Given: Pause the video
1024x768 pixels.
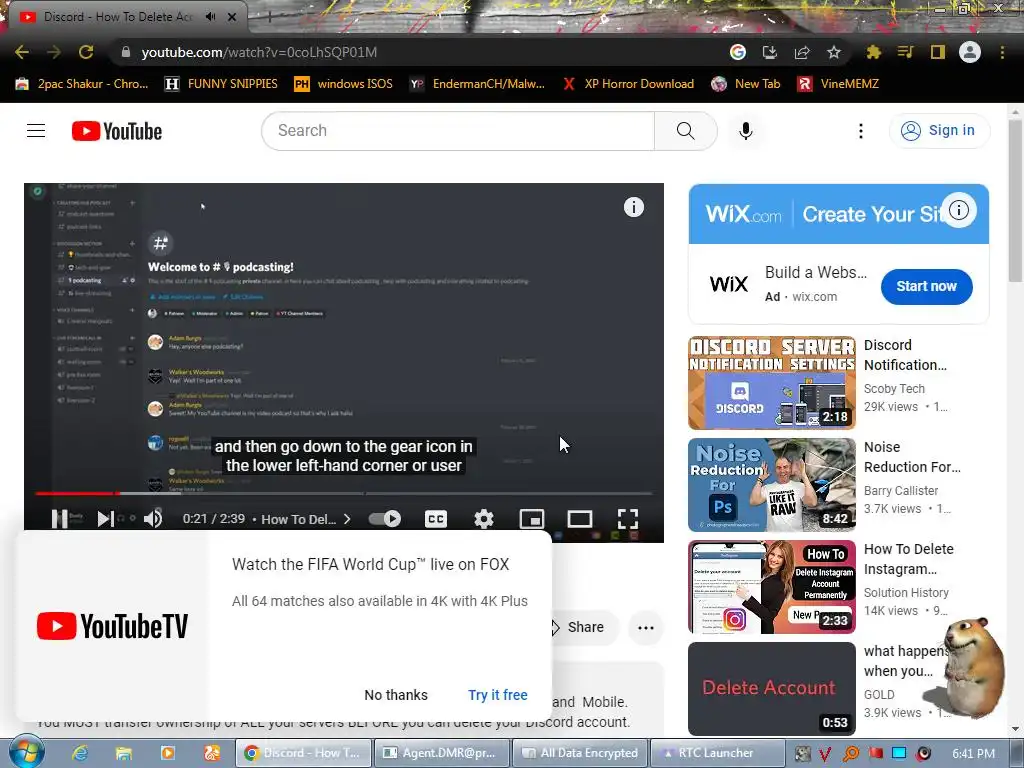Looking at the screenshot, I should click(60, 519).
